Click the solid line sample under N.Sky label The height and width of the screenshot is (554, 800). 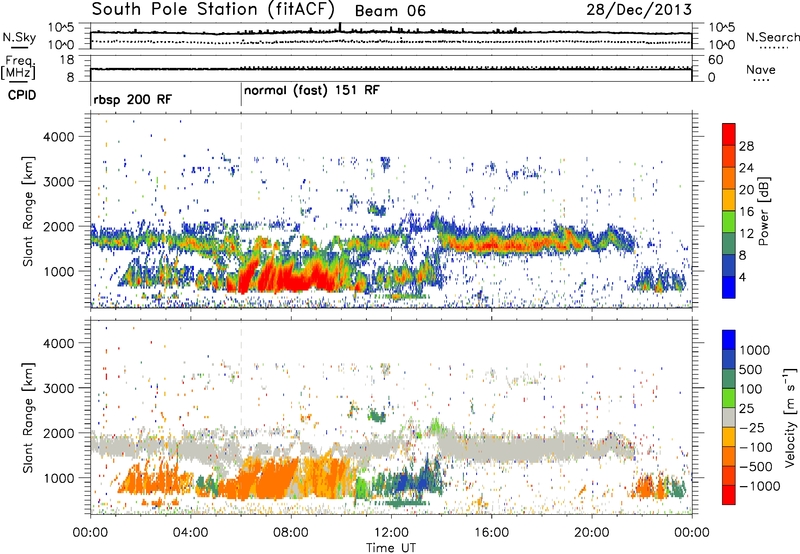point(19,47)
